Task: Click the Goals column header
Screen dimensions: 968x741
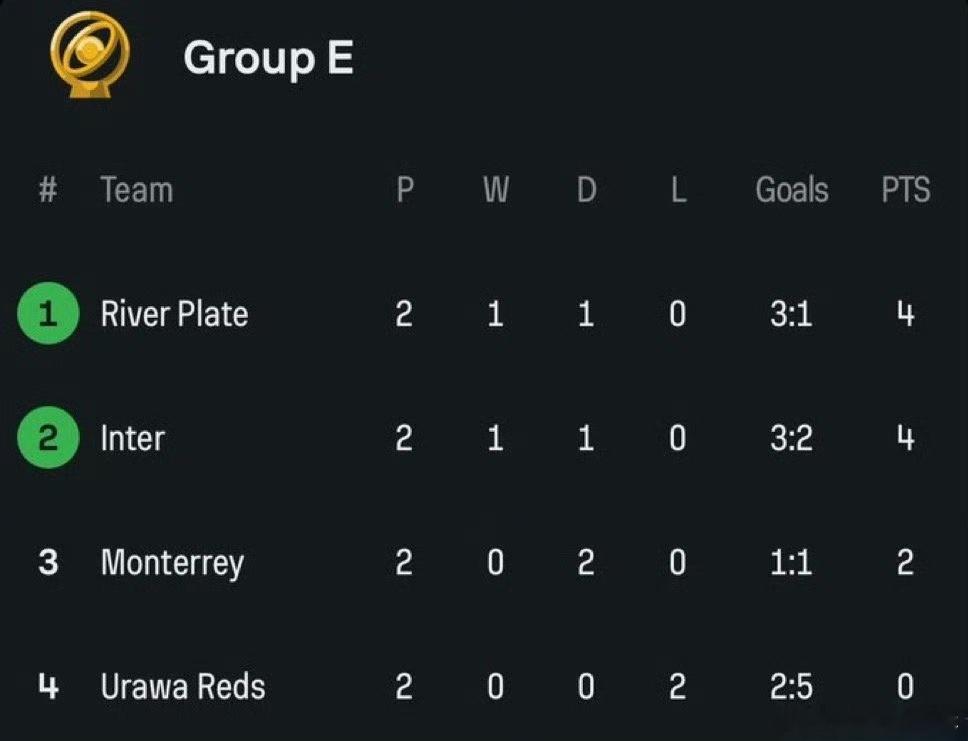Action: tap(791, 190)
